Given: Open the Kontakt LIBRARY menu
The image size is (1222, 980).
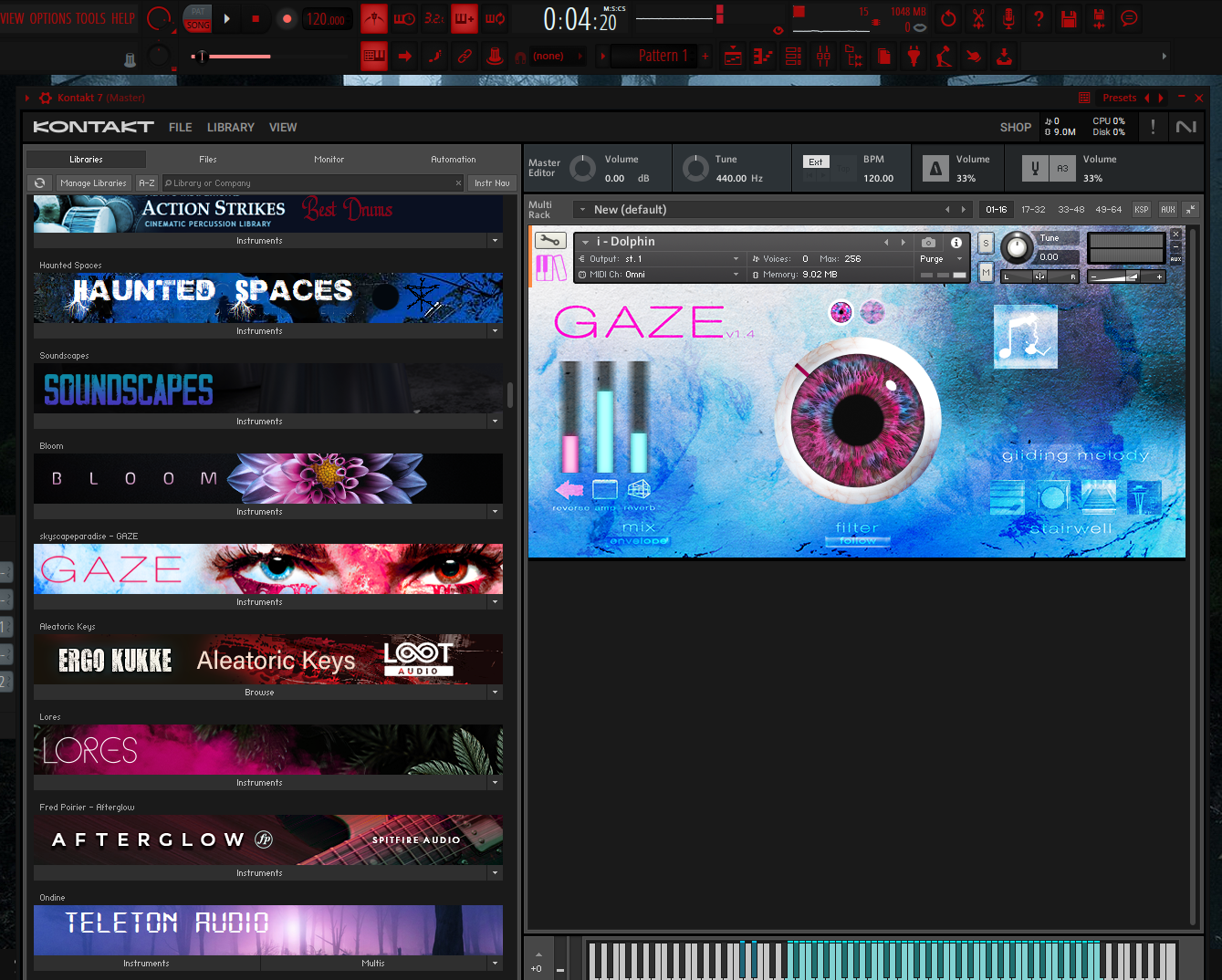Looking at the screenshot, I should coord(231,128).
